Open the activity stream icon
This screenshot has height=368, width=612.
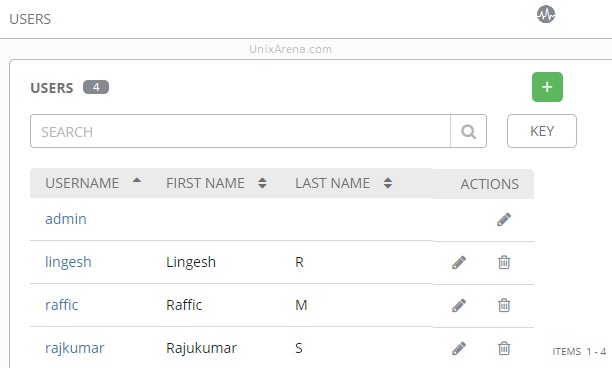pyautogui.click(x=546, y=14)
